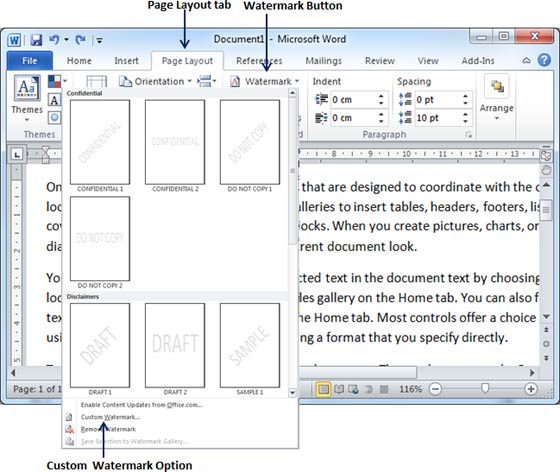Switch to Full Screen Reading view
Viewport: 560px width, 472px height.
(339, 389)
